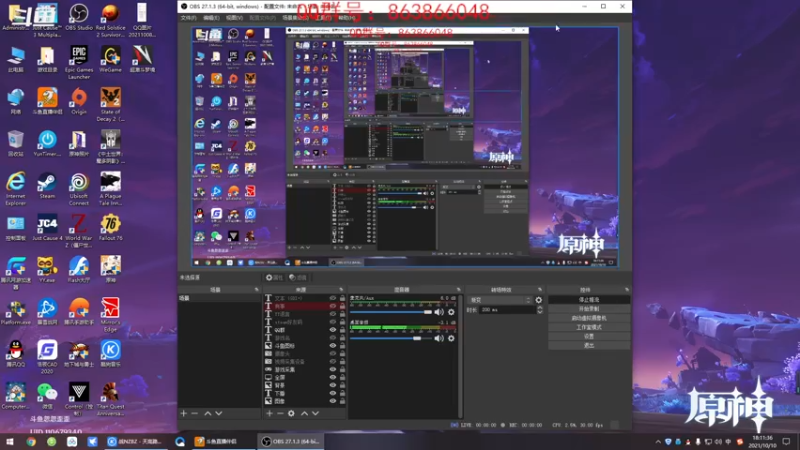Move the scene down with the arrow in the 场景 panel
This screenshot has width=800, height=450.
click(219, 413)
